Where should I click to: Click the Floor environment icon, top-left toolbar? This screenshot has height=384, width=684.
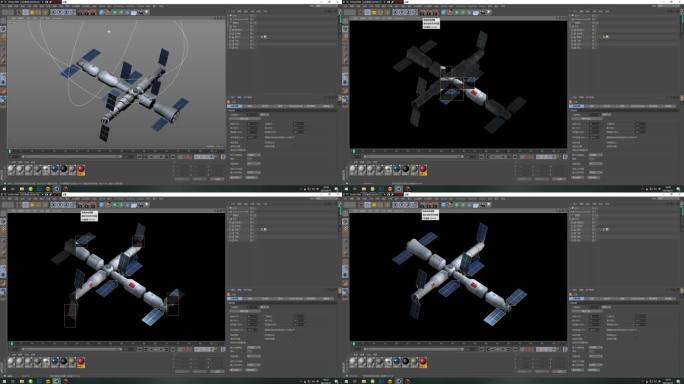134,12
